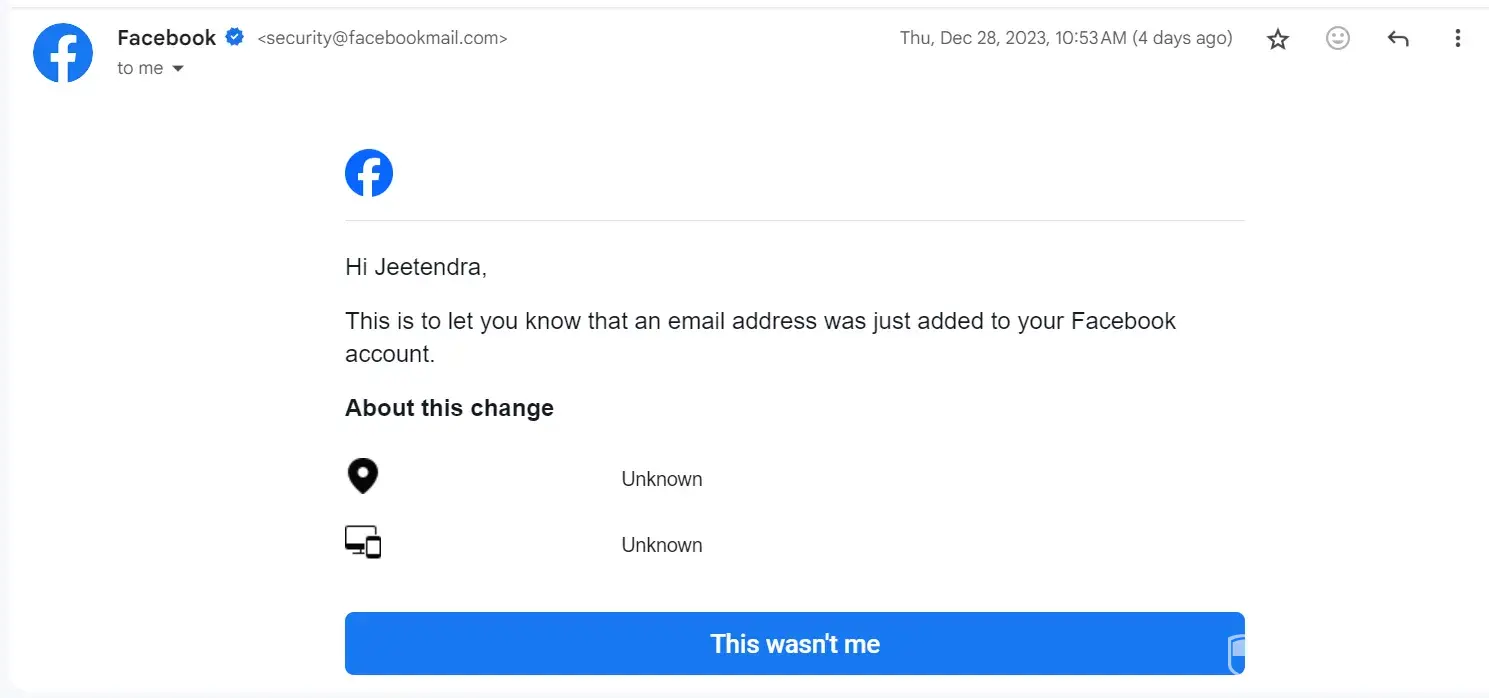Click the Facebook logo in email body

pos(369,173)
